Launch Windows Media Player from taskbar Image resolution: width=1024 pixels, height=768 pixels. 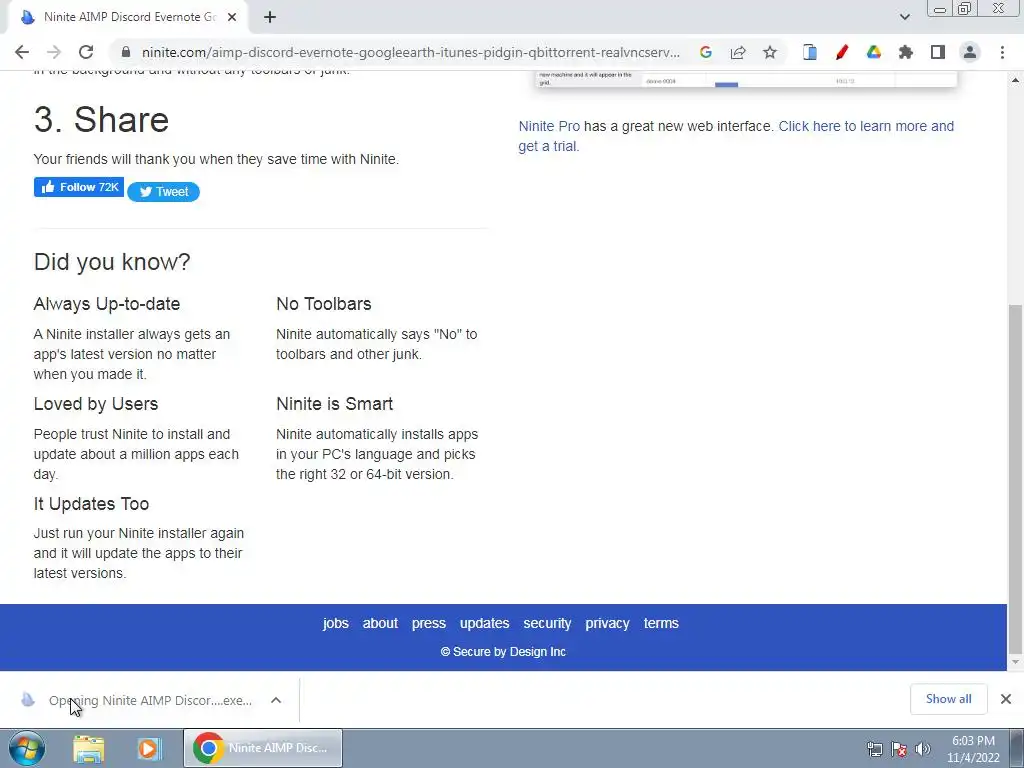tap(149, 748)
